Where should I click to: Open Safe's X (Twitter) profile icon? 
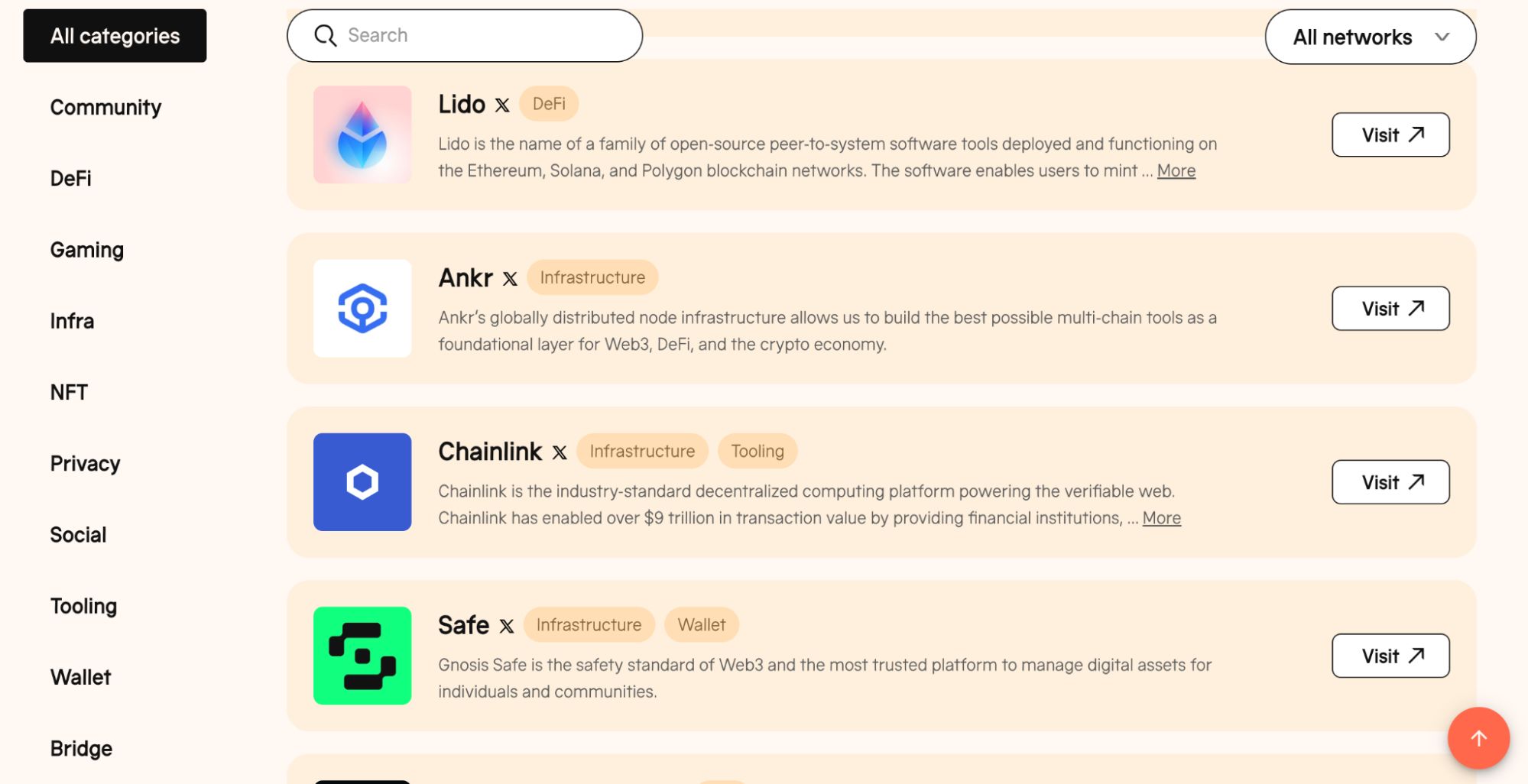(x=507, y=626)
